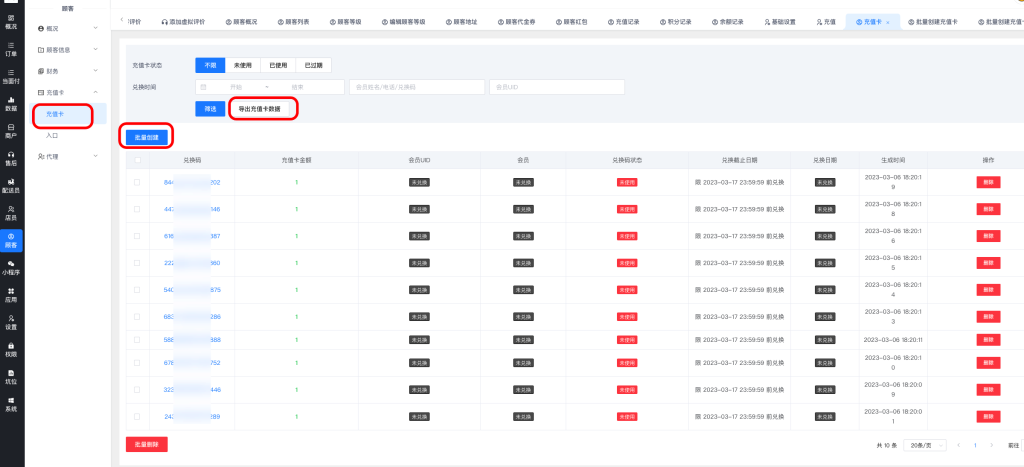1024x467 pixels.
Task: Tick the select-all checkbox in table header
Action: (137, 159)
